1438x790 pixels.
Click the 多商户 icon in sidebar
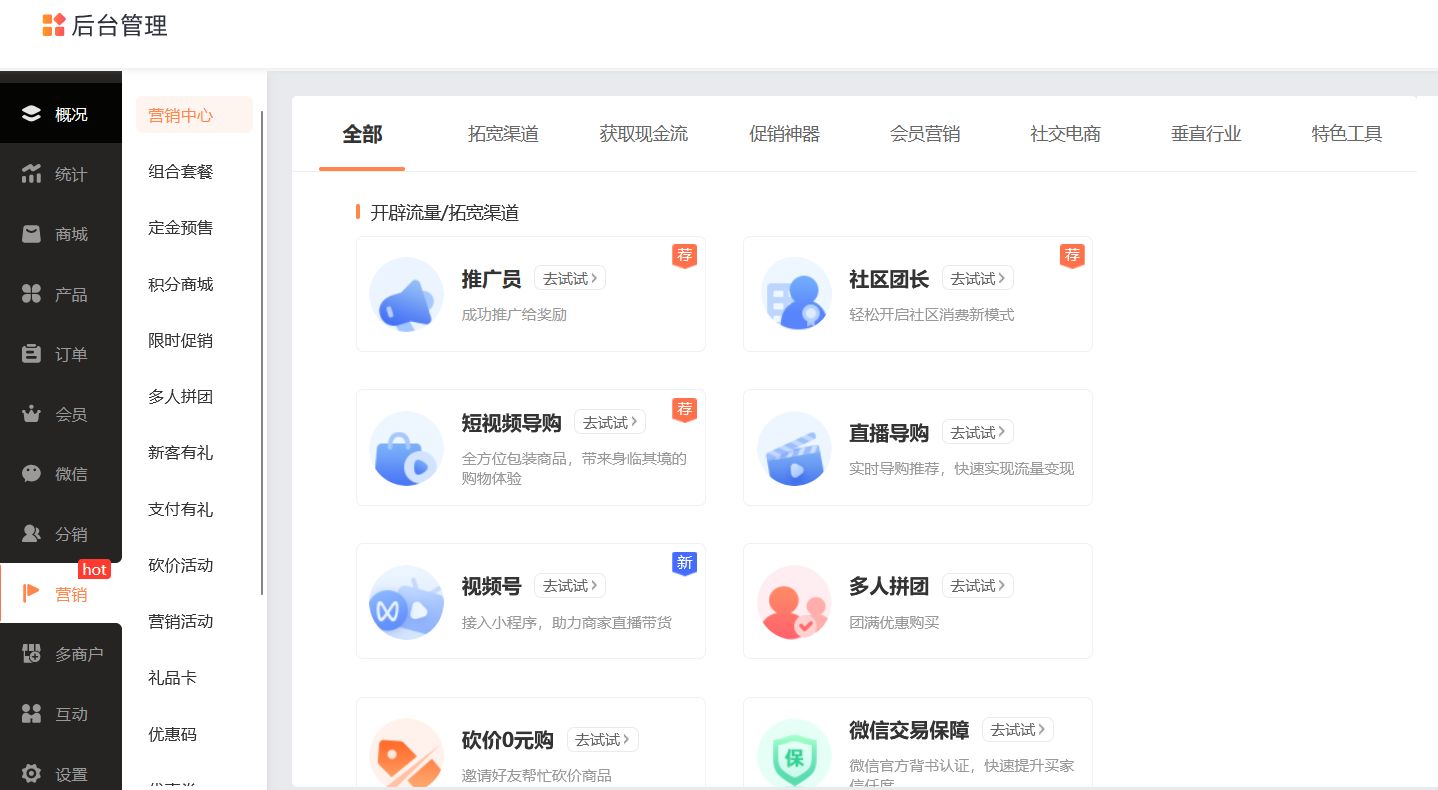(x=31, y=654)
